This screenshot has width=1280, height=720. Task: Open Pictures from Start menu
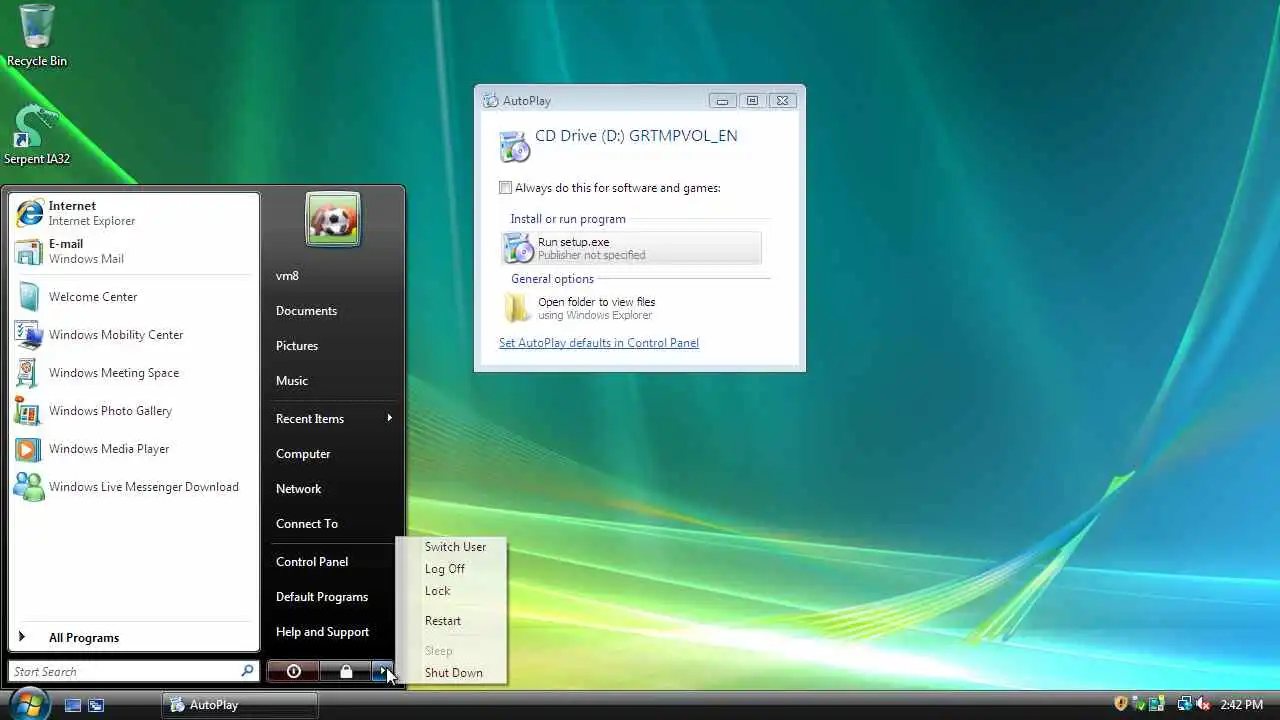[x=333, y=346]
